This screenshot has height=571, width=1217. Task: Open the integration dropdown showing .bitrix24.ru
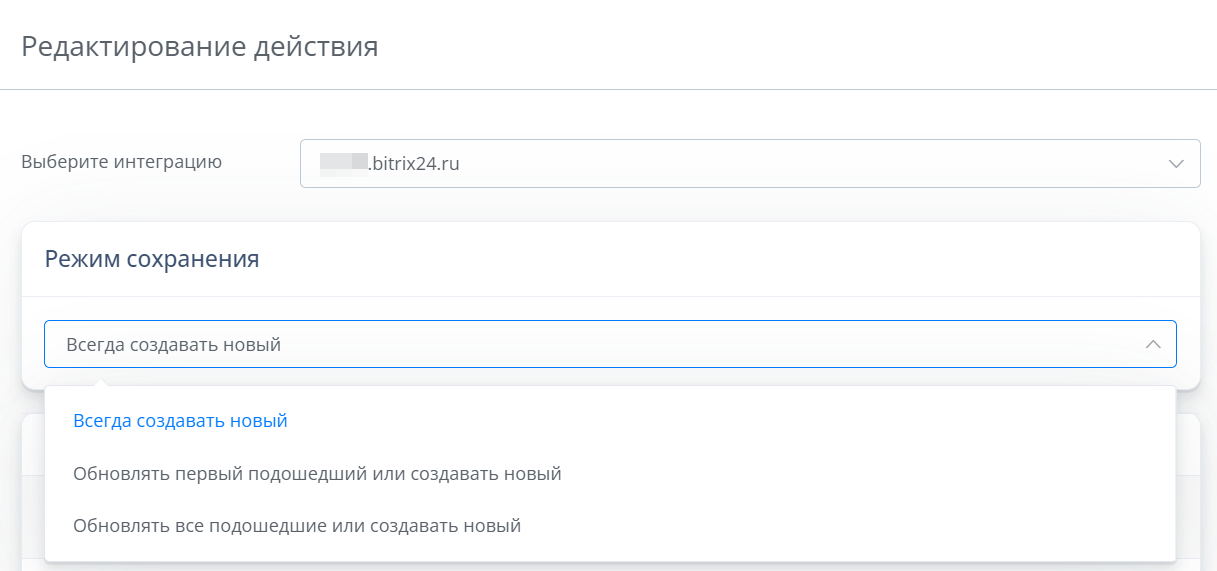(x=750, y=163)
